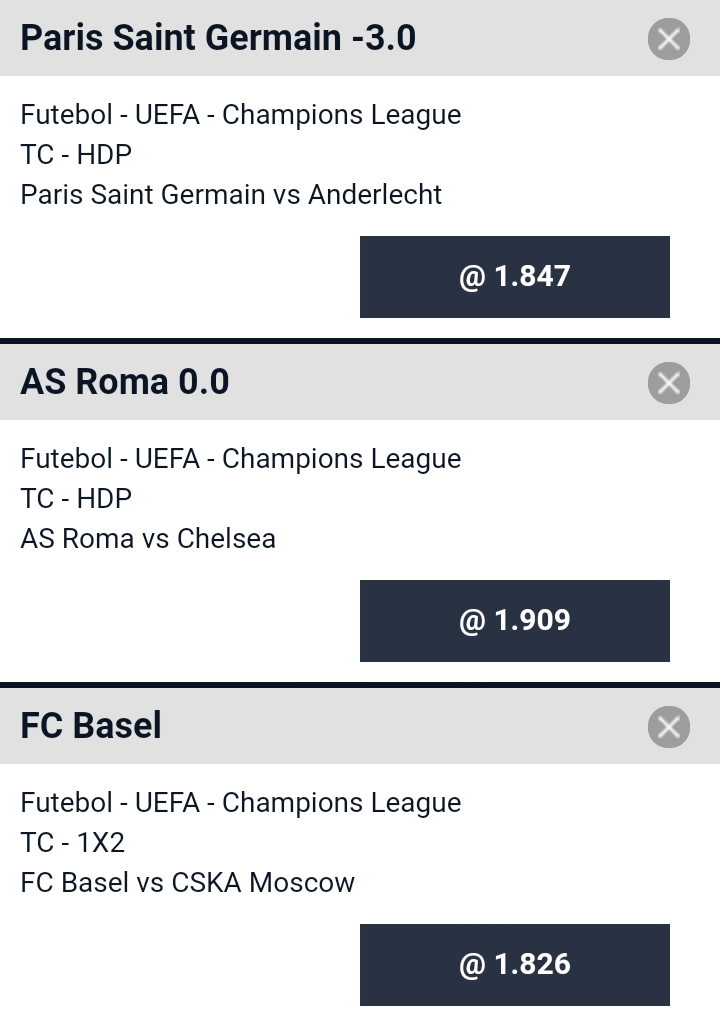Click the @ 1.909 odds button
720x1023 pixels.
pyautogui.click(x=514, y=621)
